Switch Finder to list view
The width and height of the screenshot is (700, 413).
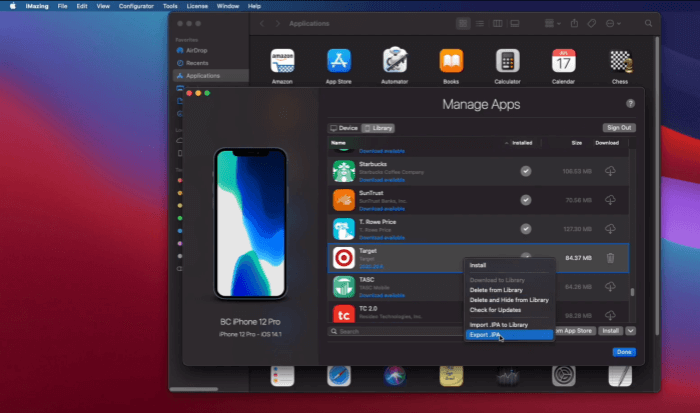click(x=480, y=23)
